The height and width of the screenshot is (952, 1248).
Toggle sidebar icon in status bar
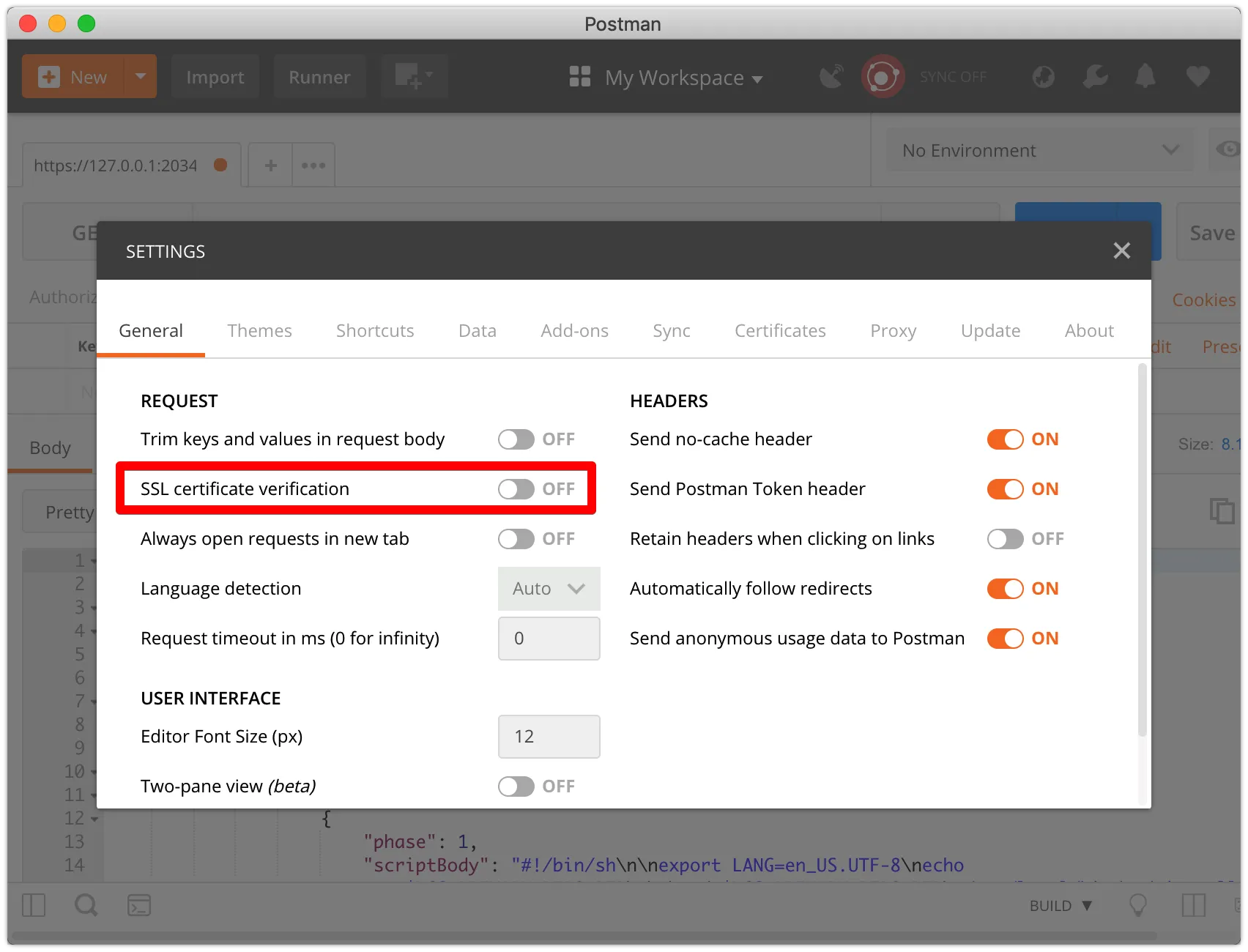click(x=34, y=905)
